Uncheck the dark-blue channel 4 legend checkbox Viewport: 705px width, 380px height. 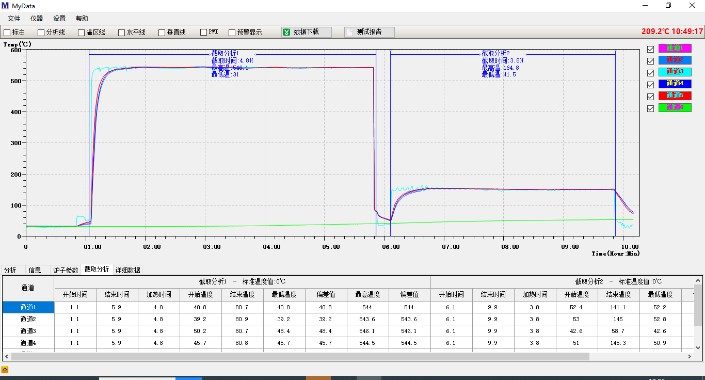coord(650,85)
